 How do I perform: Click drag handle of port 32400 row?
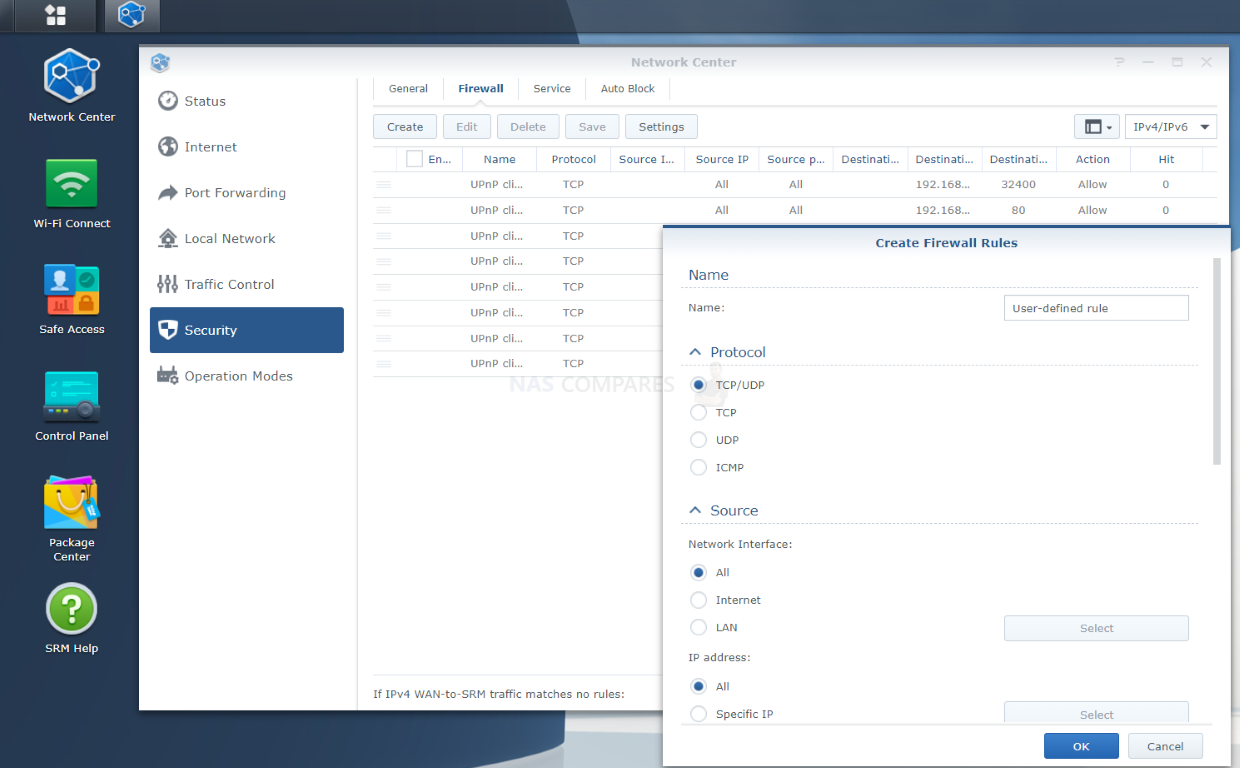tap(384, 185)
